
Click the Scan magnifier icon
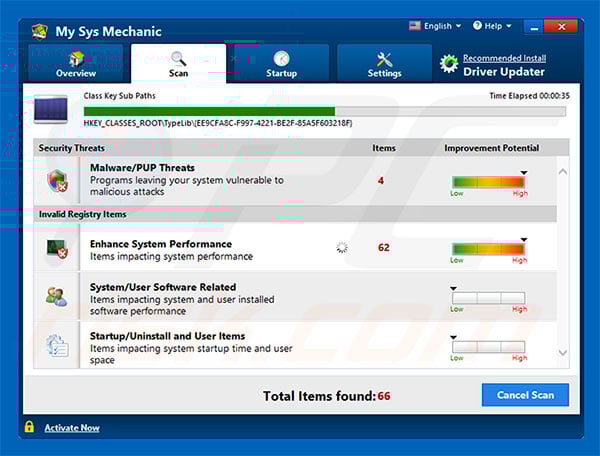tap(179, 59)
